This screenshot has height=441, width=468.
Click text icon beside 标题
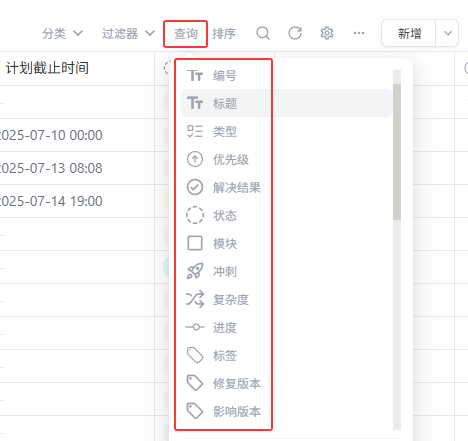click(195, 103)
